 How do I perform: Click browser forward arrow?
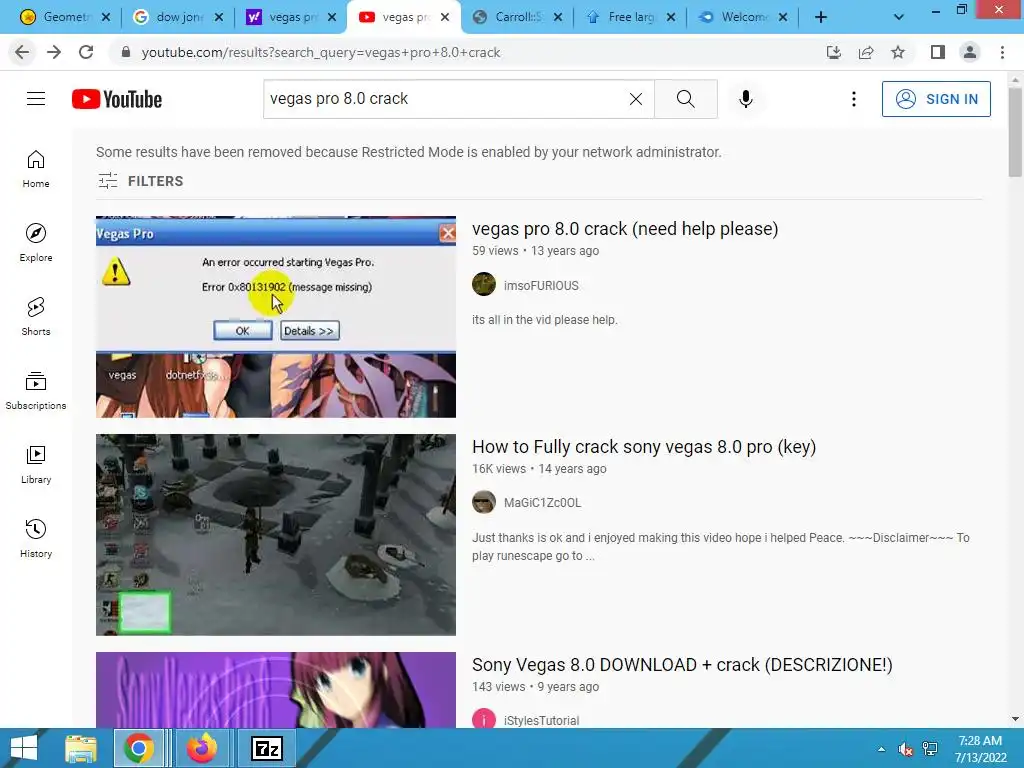(54, 52)
